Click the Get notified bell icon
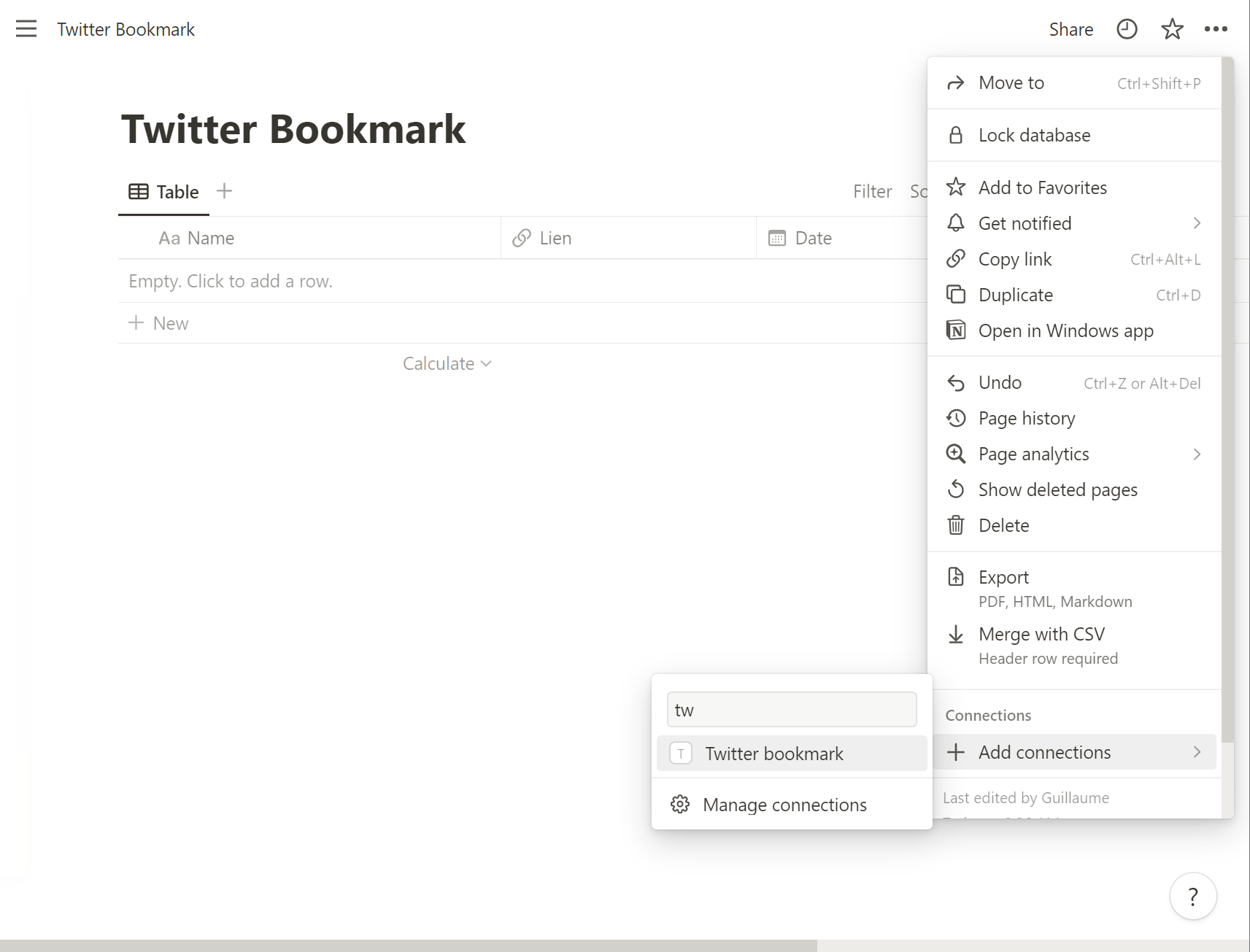1250x952 pixels. click(x=956, y=223)
